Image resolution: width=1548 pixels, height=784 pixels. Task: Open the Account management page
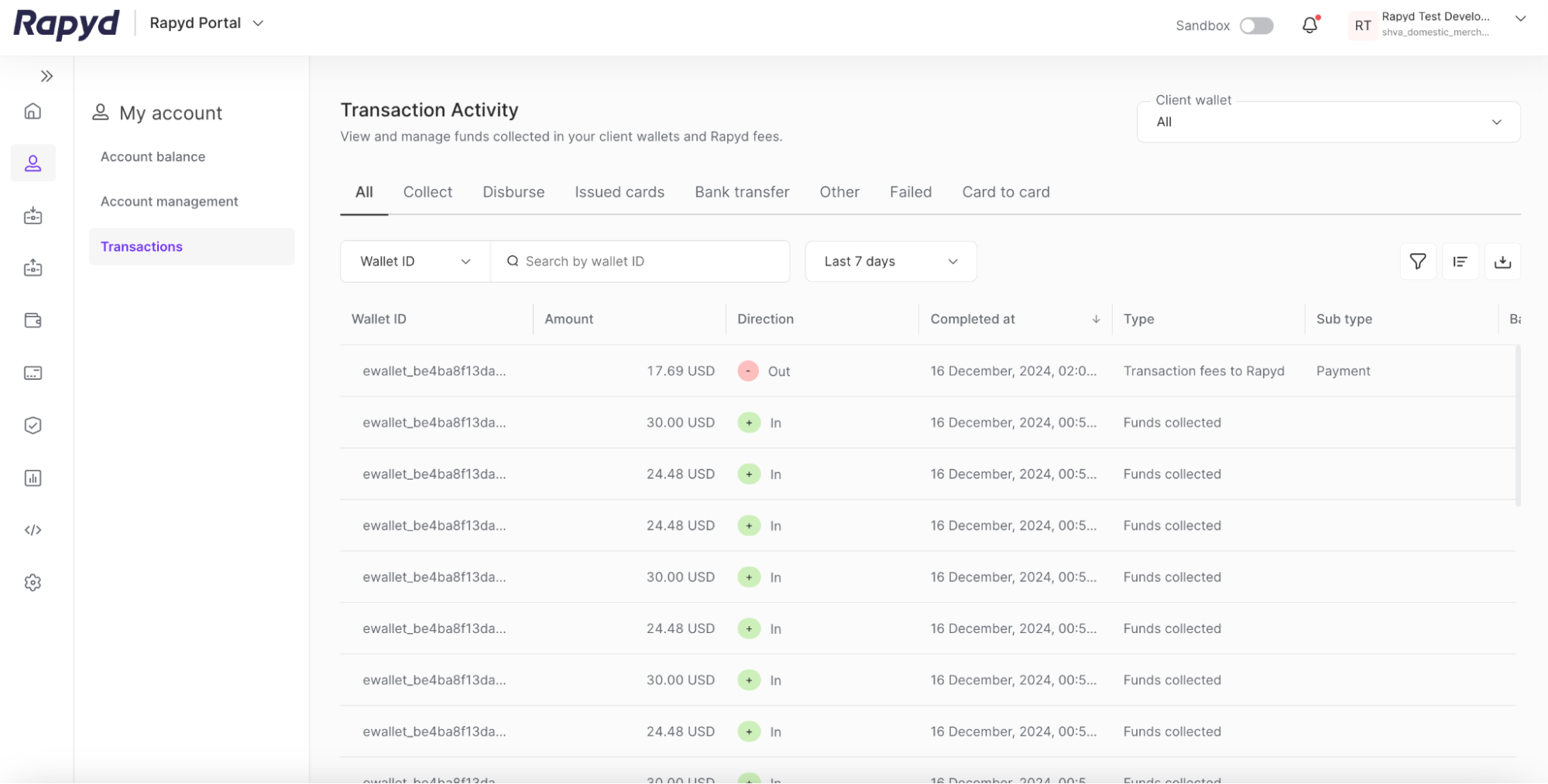click(x=169, y=201)
